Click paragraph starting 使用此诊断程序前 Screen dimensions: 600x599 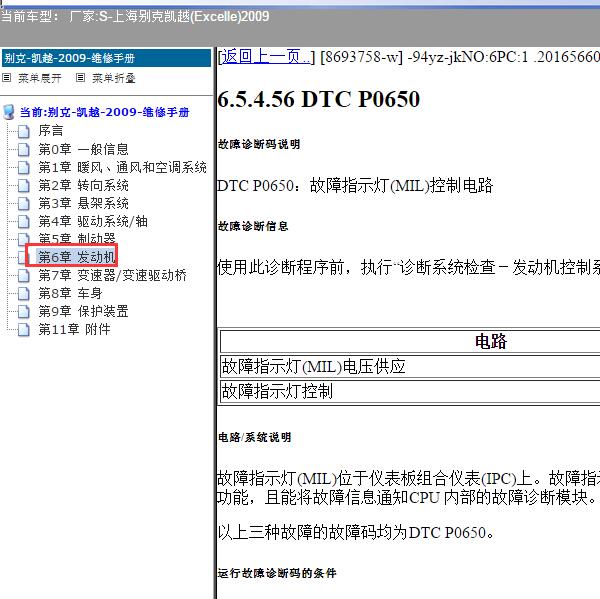tap(408, 267)
